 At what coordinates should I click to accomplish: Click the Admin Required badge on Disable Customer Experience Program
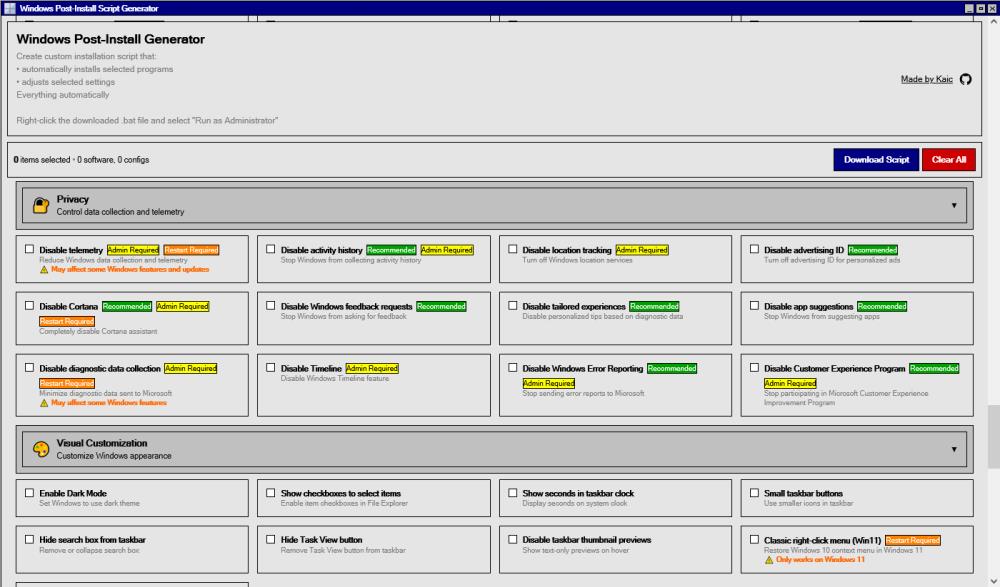(790, 383)
